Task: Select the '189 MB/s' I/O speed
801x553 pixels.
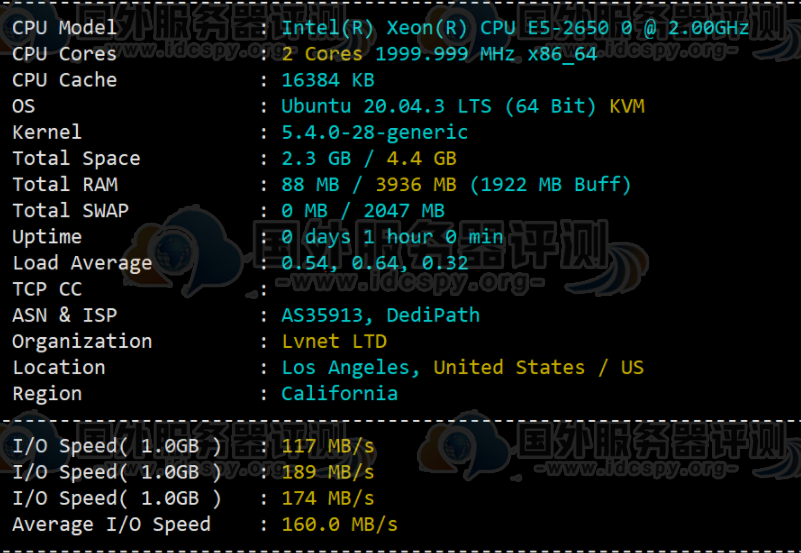Action: [x=328, y=472]
